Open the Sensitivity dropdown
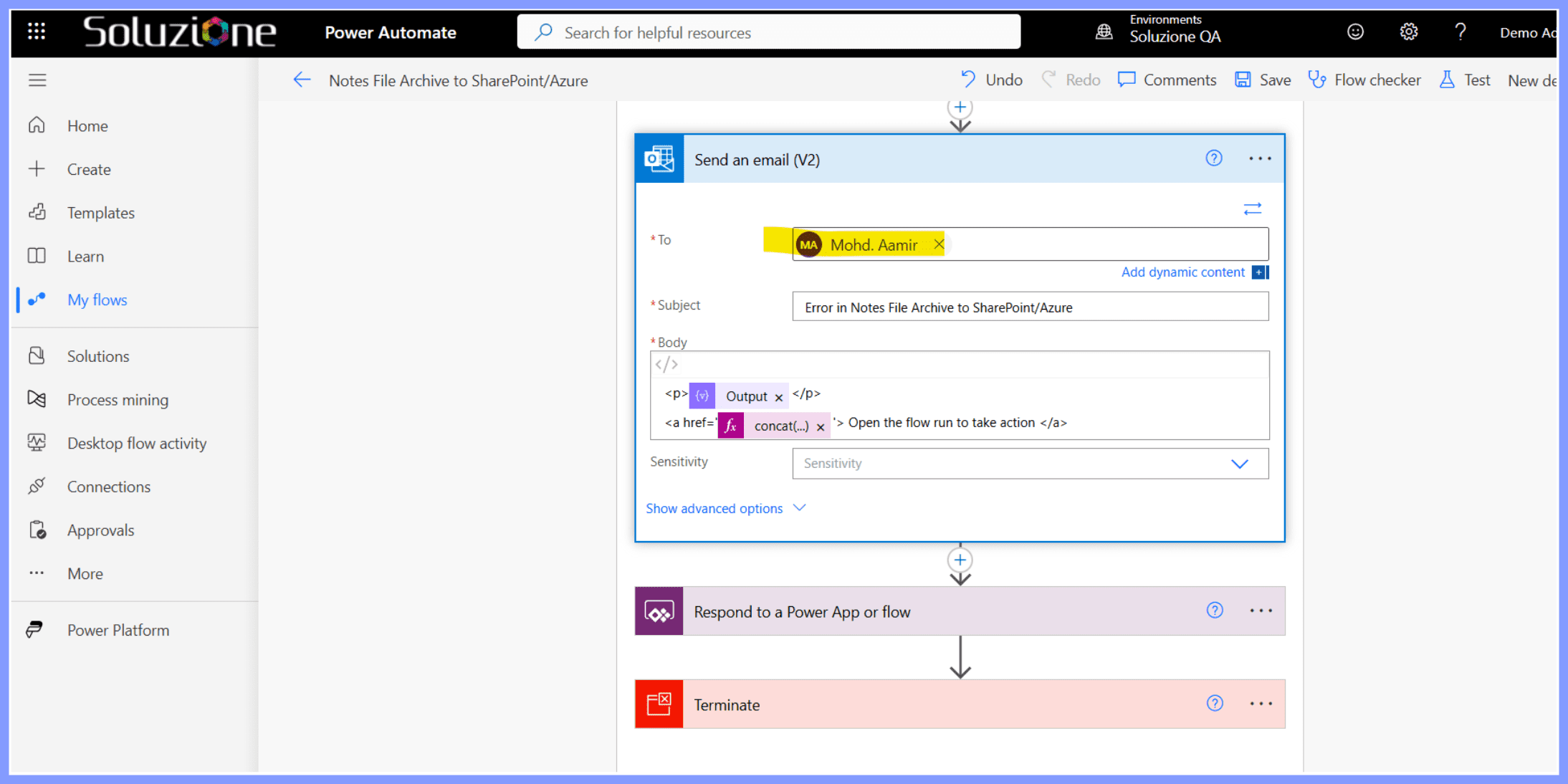 (x=1239, y=464)
